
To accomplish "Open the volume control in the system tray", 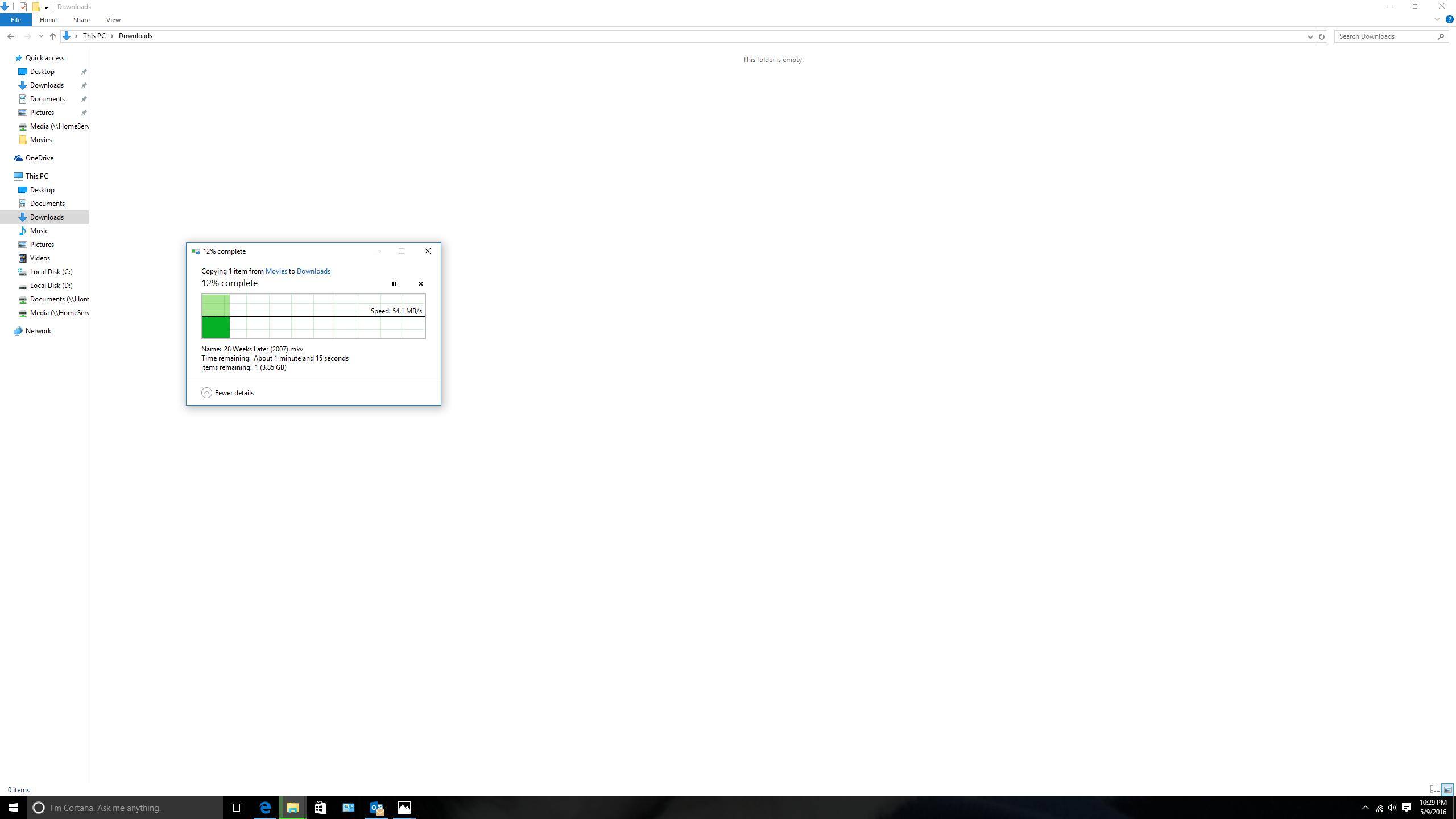I will pos(1392,807).
